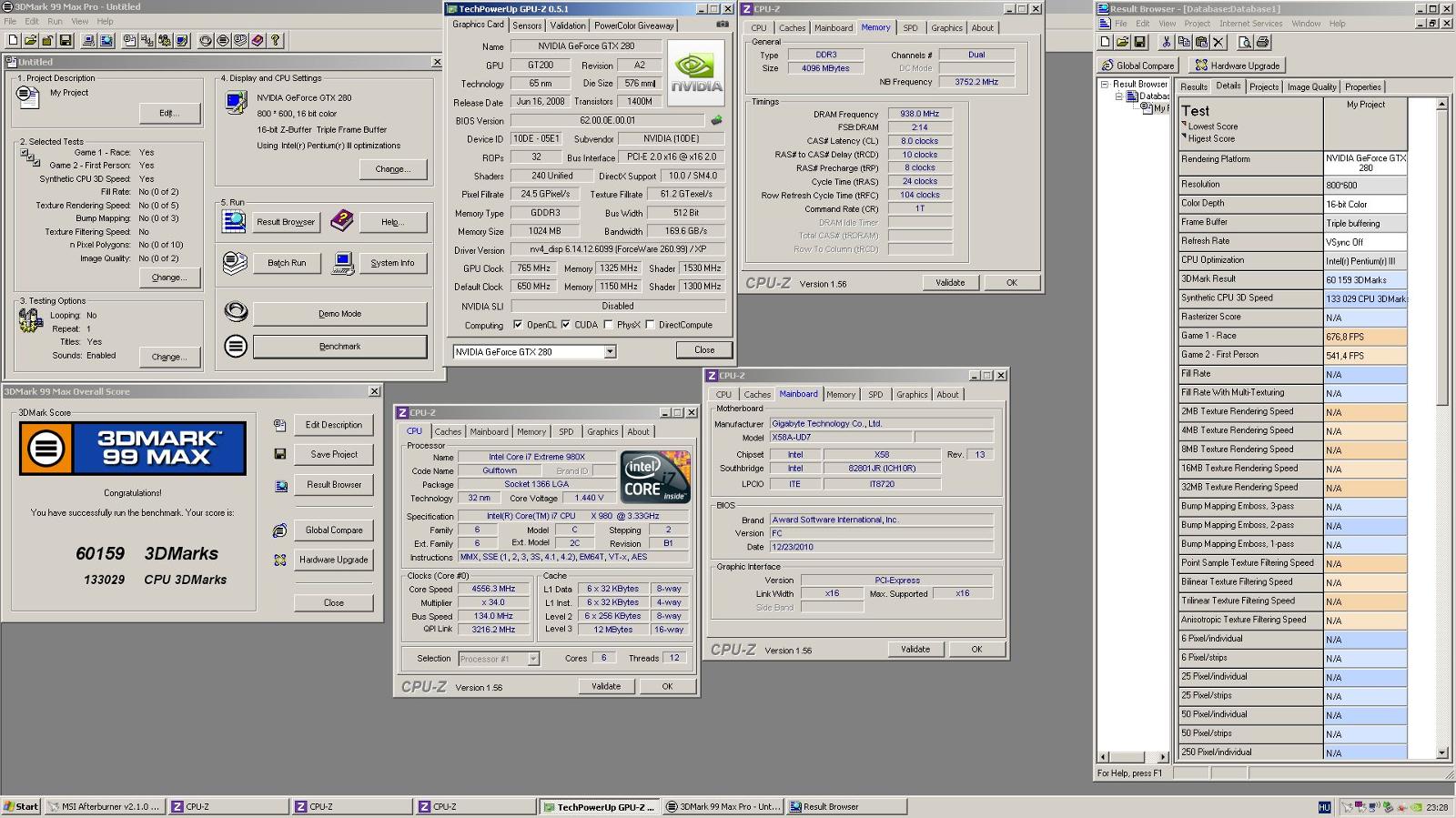This screenshot has width=1456, height=818.
Task: Click the BIOS save chip icon in GPU-Z
Action: pos(716,120)
